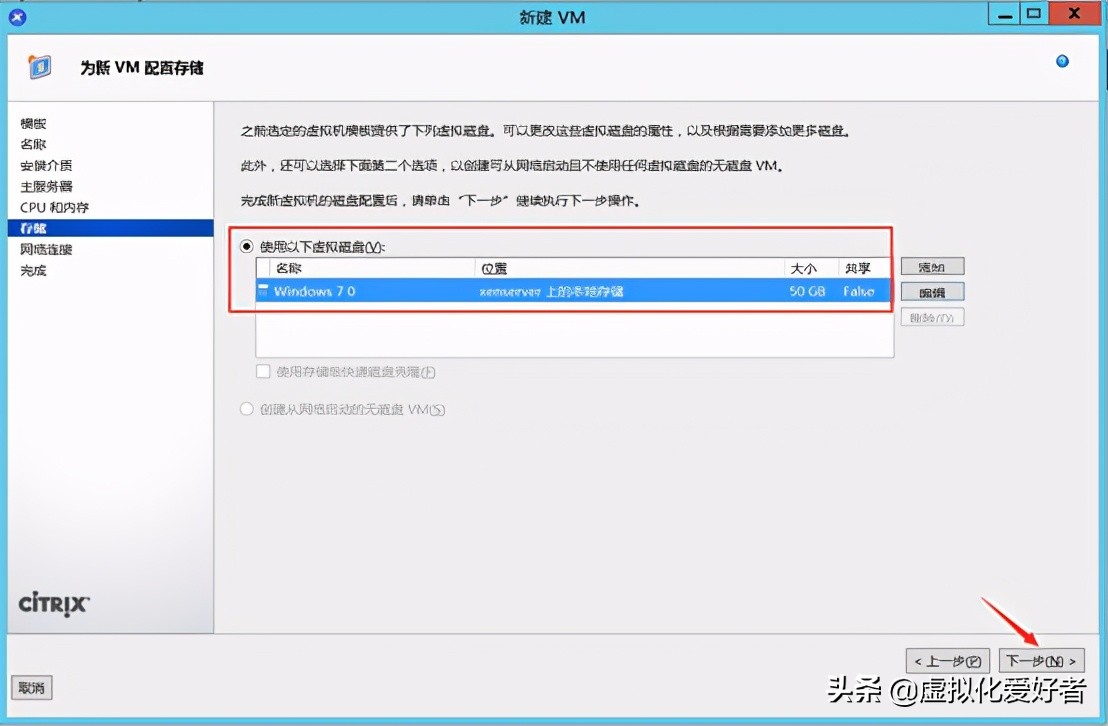Sort by the shared column header
1108x726 pixels.
(864, 269)
